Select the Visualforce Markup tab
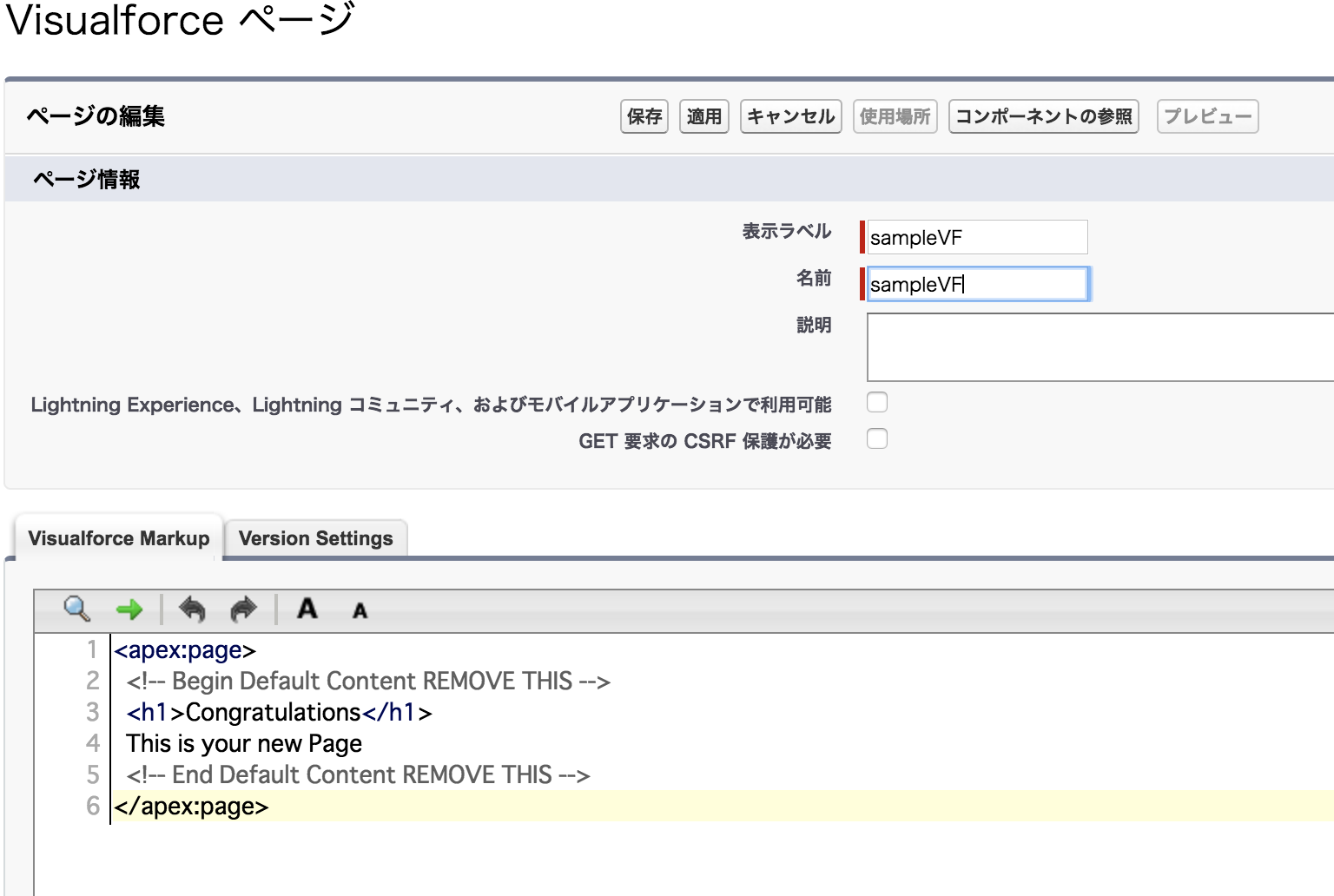The height and width of the screenshot is (896, 1334). [119, 538]
